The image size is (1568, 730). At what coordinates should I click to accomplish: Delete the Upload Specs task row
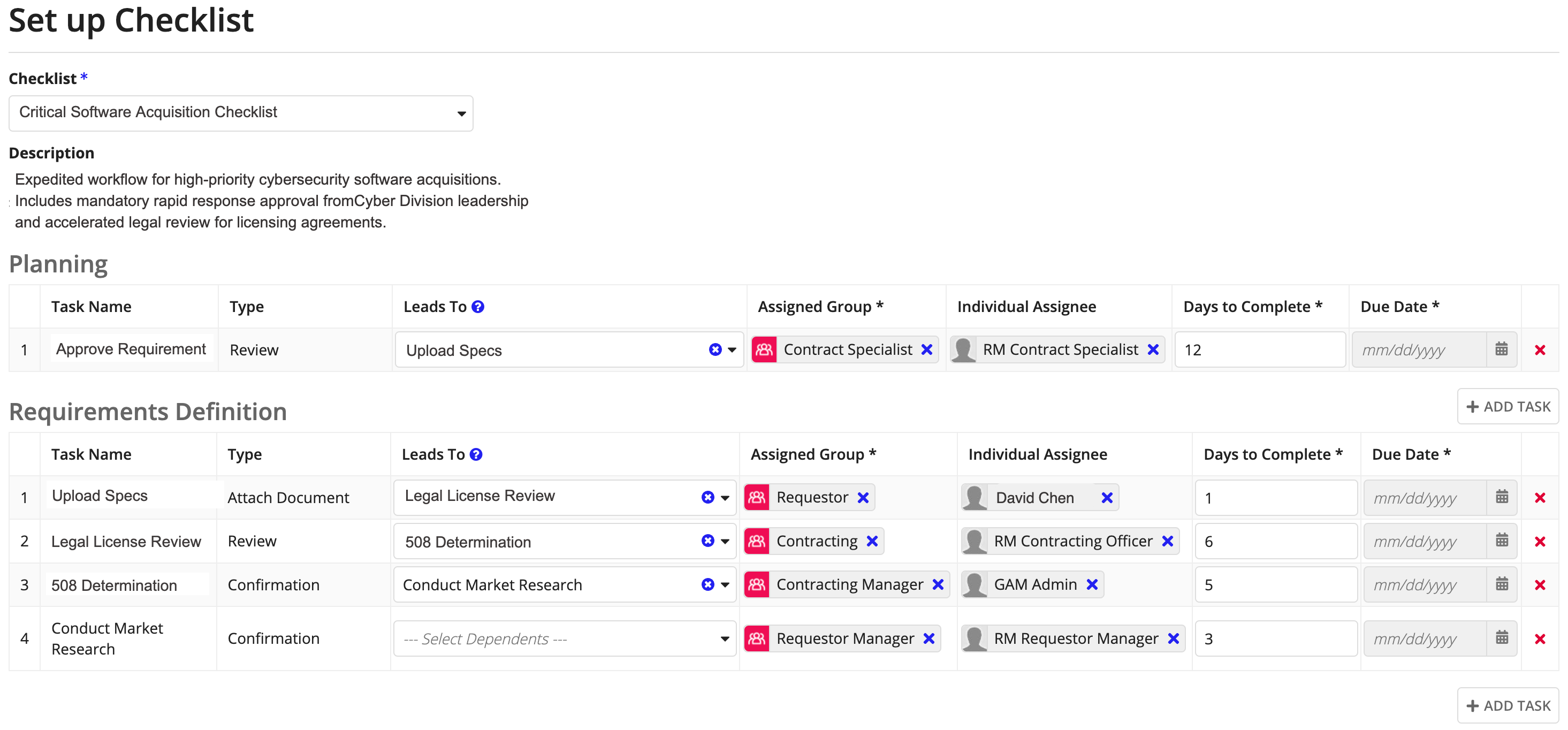(x=1540, y=498)
